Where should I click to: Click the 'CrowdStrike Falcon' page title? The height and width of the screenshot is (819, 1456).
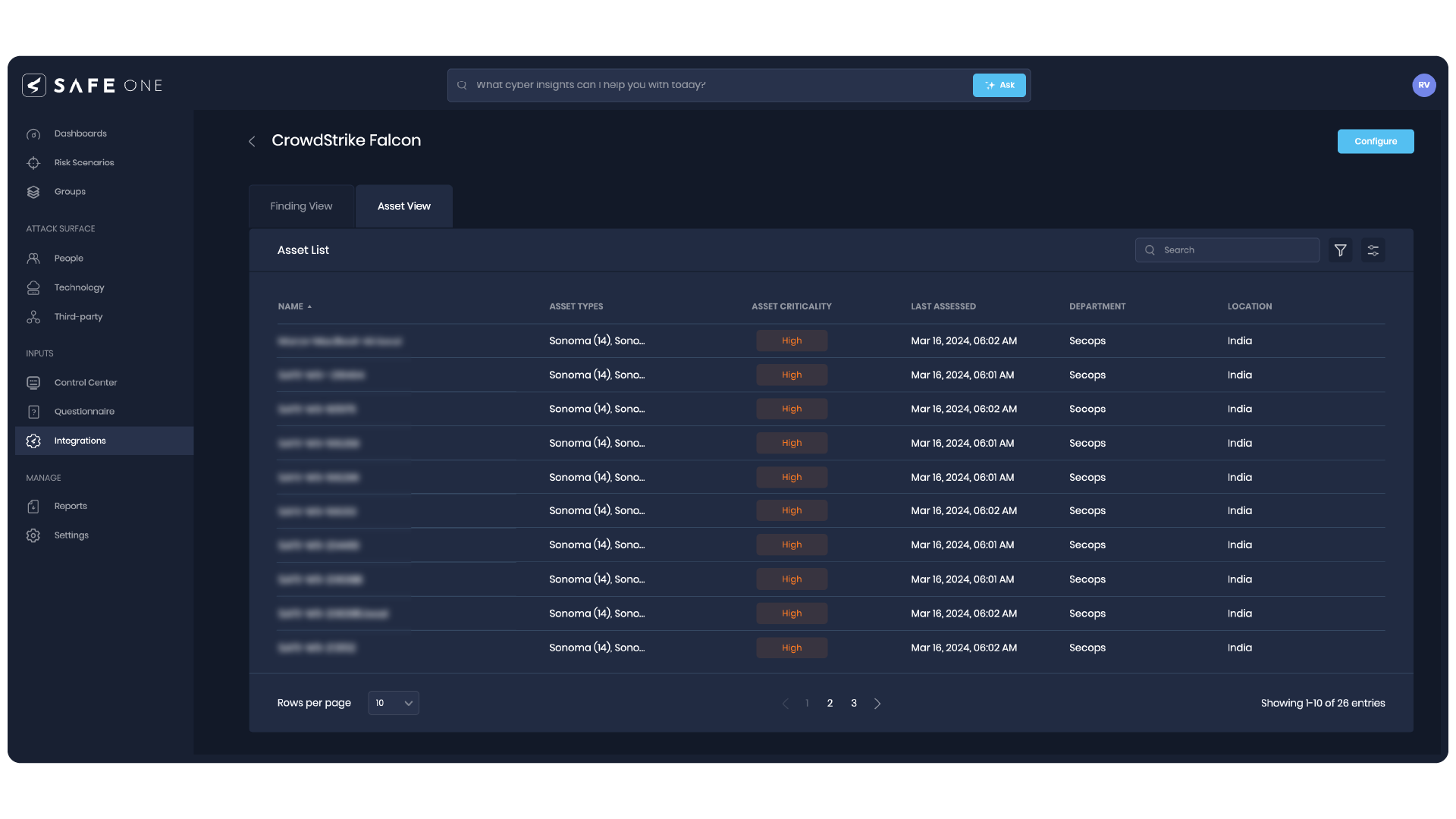[x=346, y=141]
